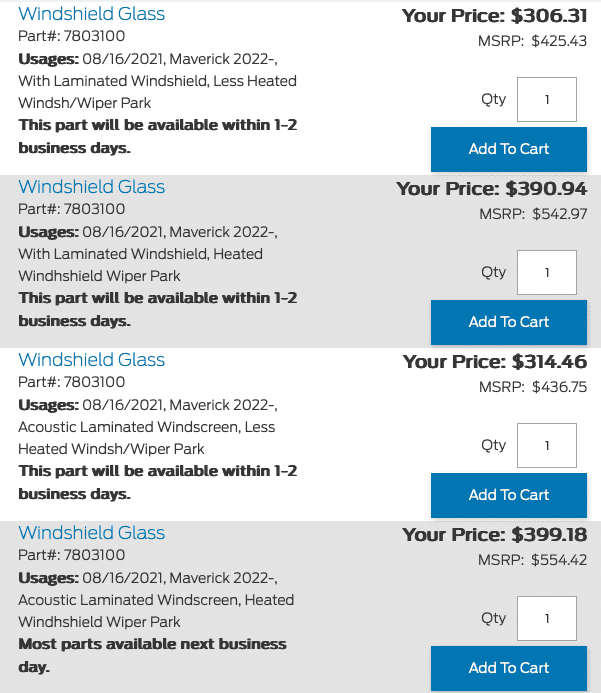Add the $306.31 Windshield Glass to cart
The image size is (601, 693).
(509, 149)
